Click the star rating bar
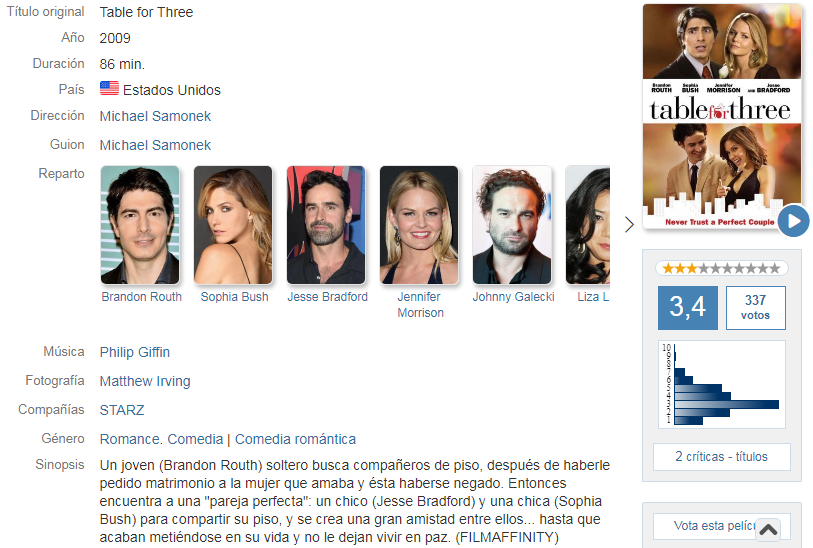Image resolution: width=813 pixels, height=548 pixels. [721, 268]
